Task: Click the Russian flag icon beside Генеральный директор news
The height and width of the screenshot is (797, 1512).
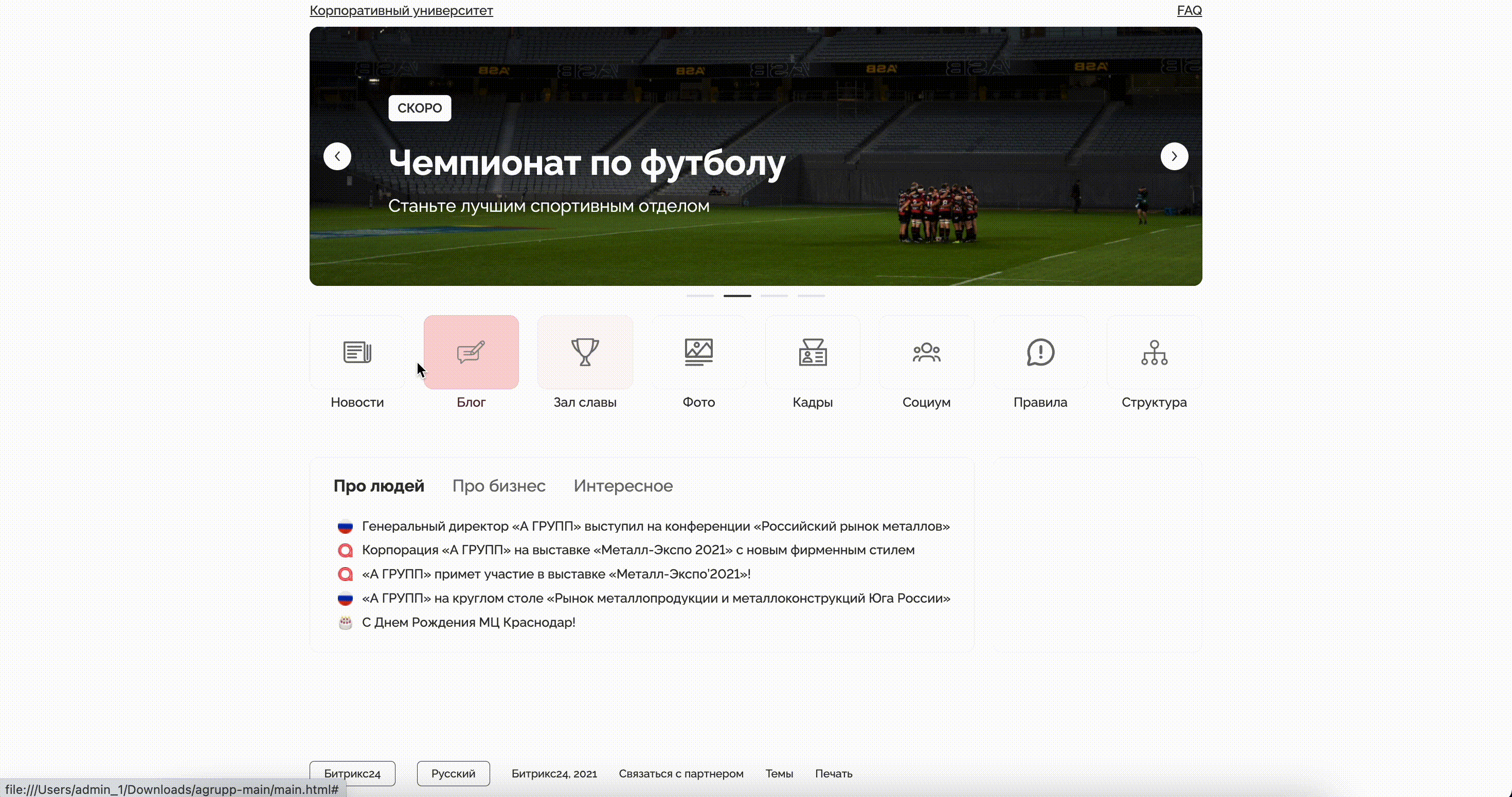Action: point(345,527)
